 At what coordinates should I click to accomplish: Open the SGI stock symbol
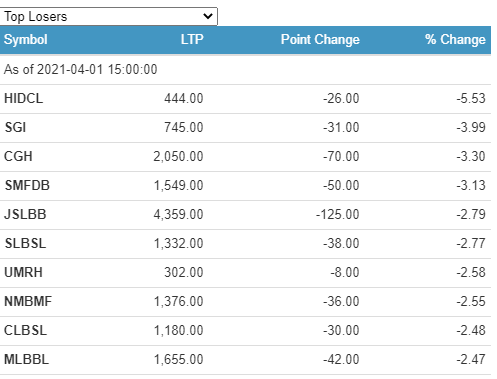(15, 128)
